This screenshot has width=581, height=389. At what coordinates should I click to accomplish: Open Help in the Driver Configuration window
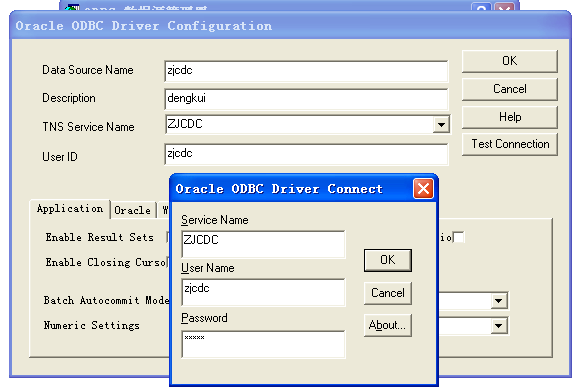509,117
